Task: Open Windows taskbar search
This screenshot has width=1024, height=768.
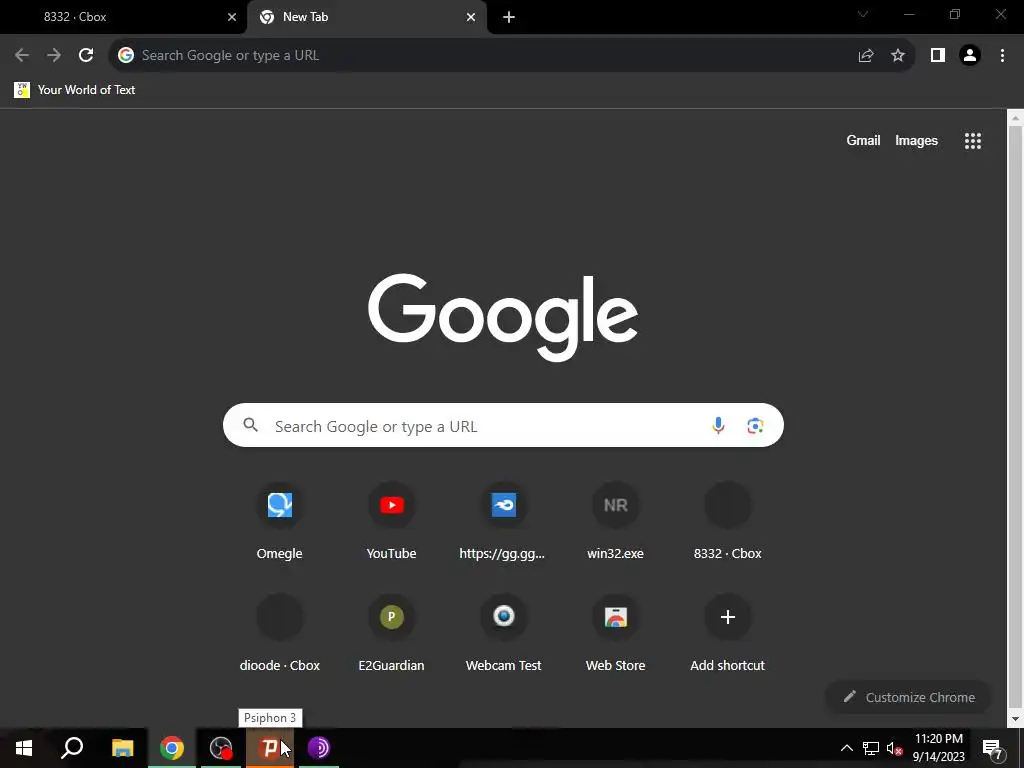Action: click(72, 748)
